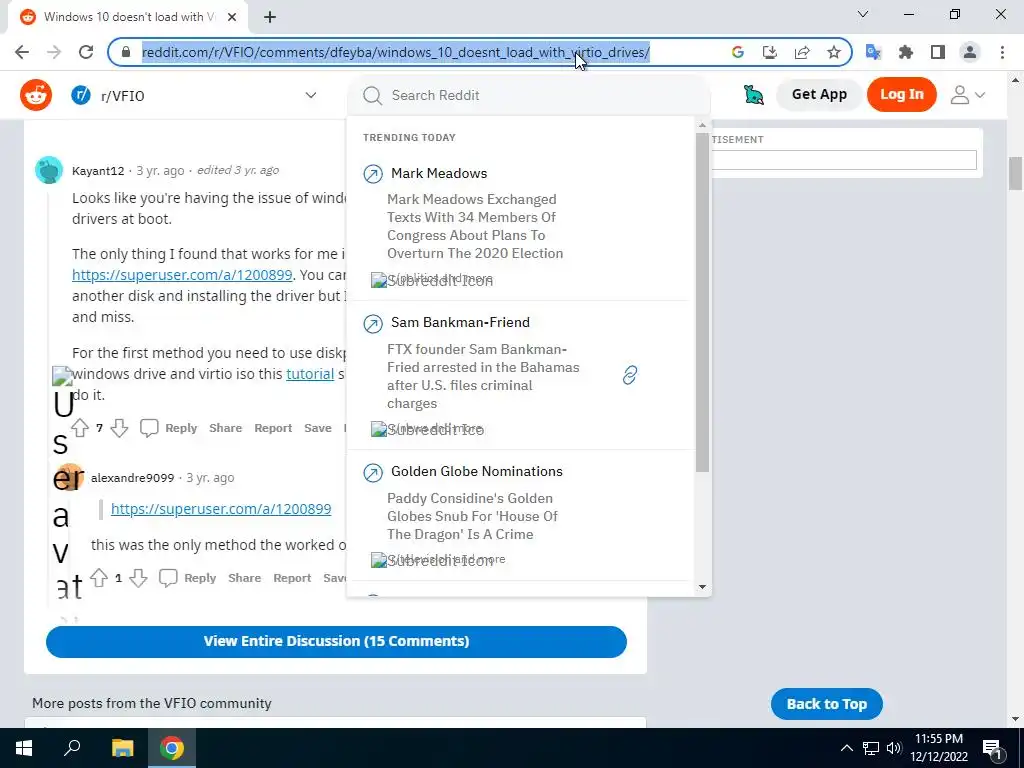Click the browser address bar URL

[x=396, y=52]
